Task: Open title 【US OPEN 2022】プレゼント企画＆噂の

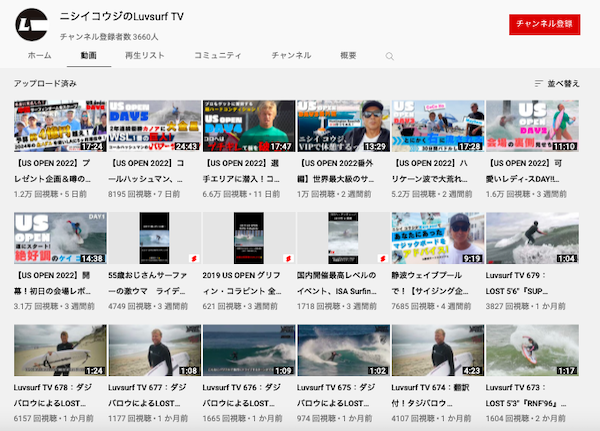Action: (x=52, y=171)
